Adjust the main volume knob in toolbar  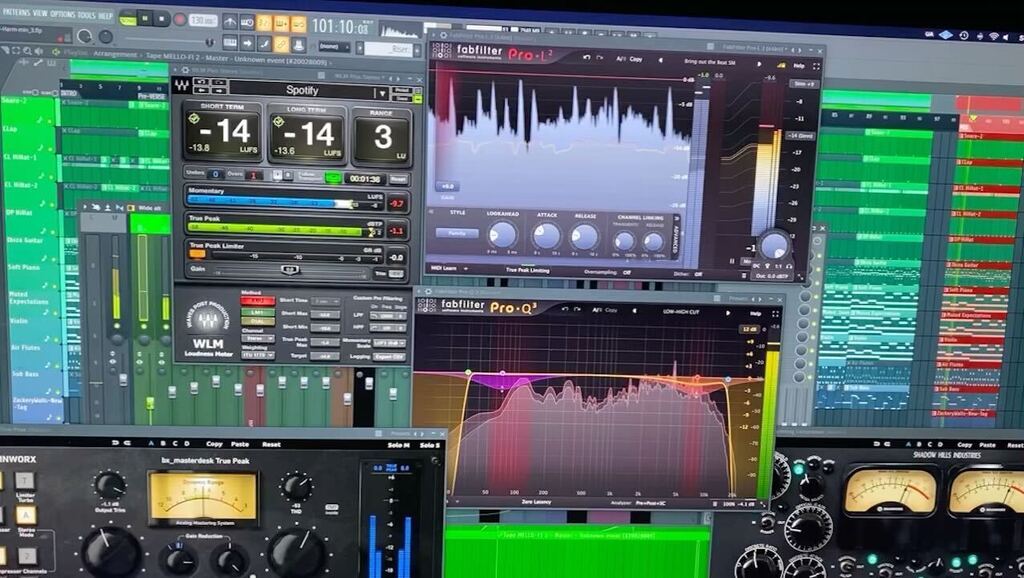[85, 36]
